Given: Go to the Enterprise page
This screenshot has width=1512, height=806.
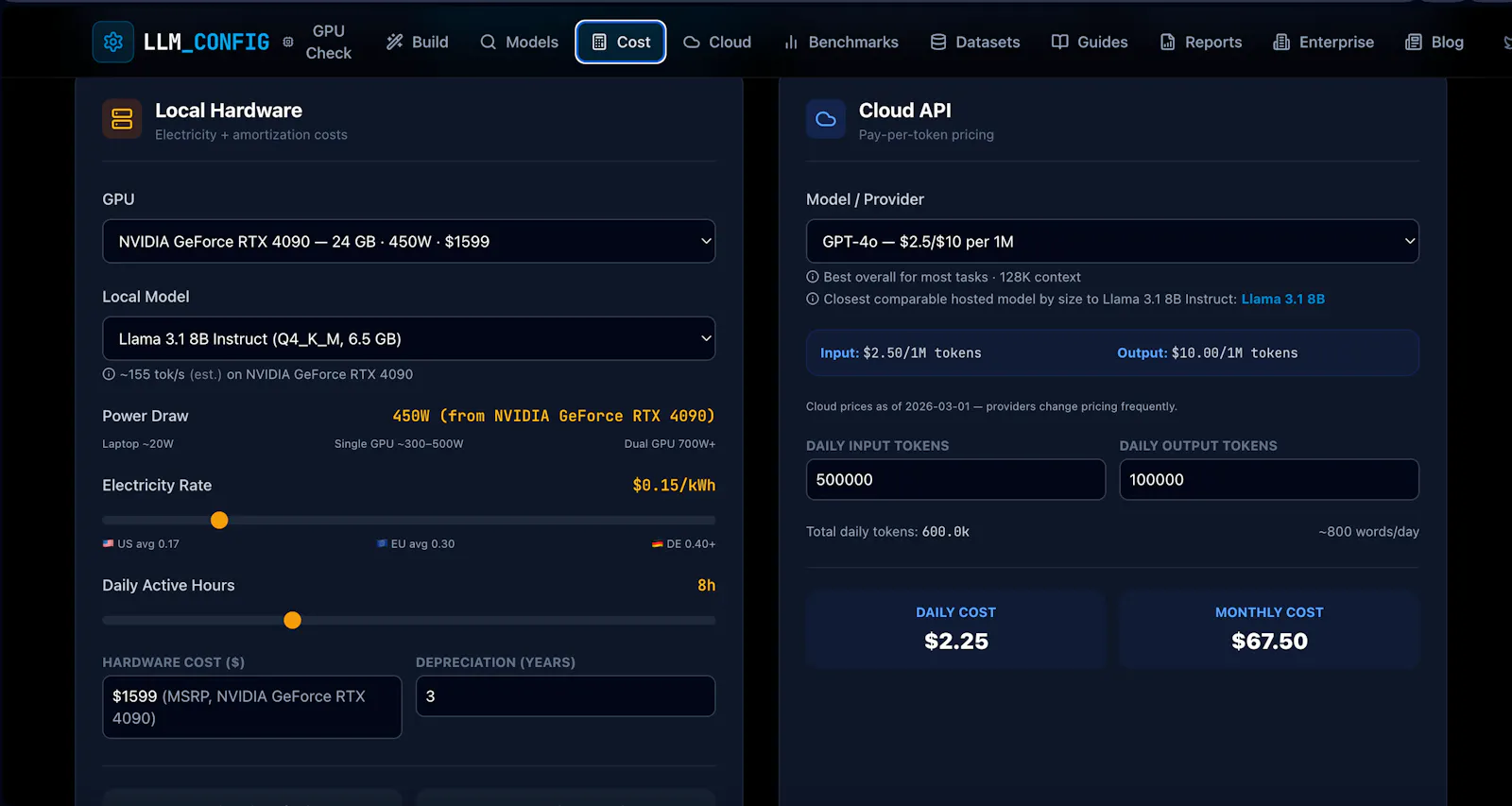Looking at the screenshot, I should pyautogui.click(x=1323, y=42).
